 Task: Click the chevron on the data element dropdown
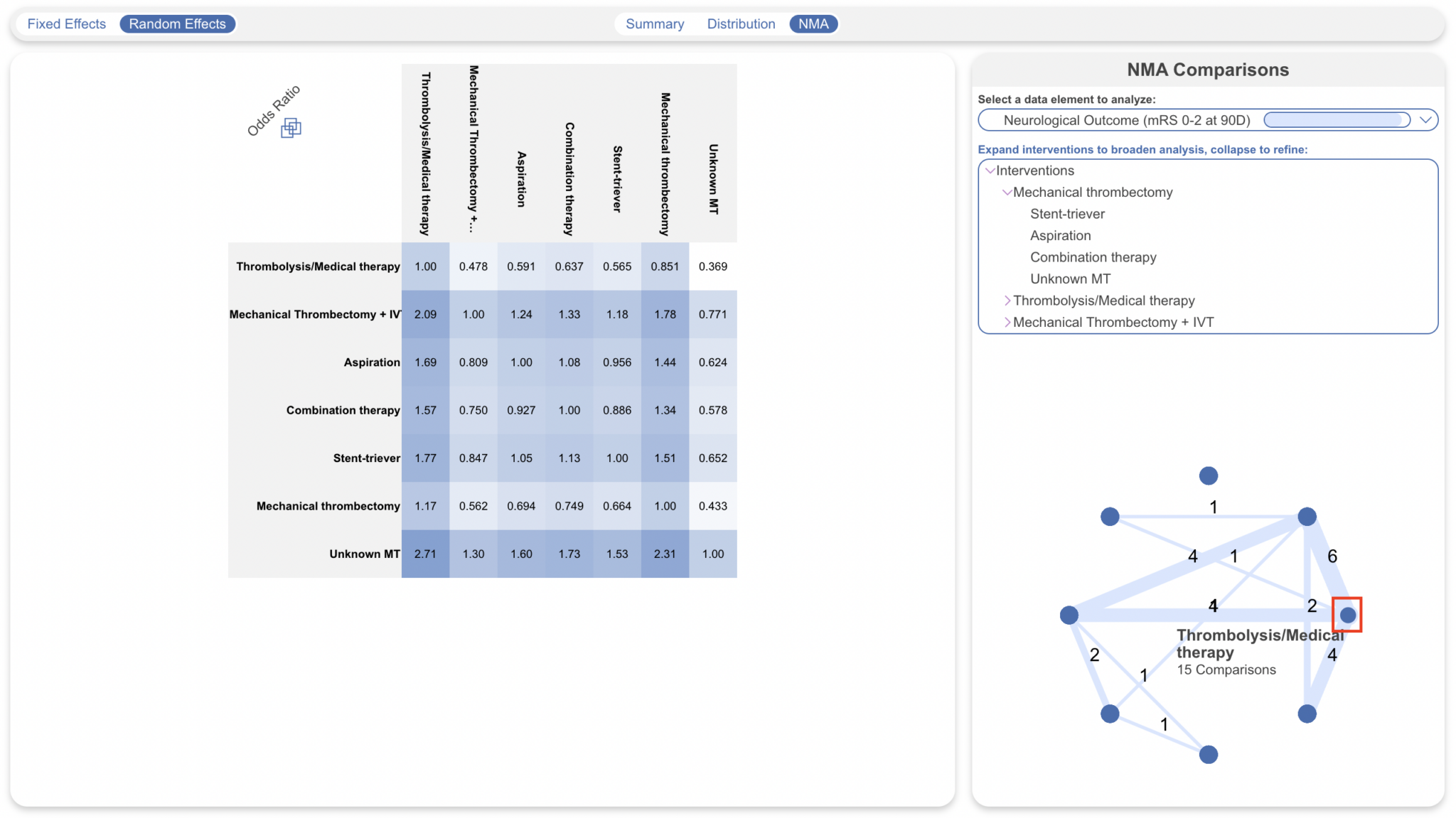coord(1426,119)
